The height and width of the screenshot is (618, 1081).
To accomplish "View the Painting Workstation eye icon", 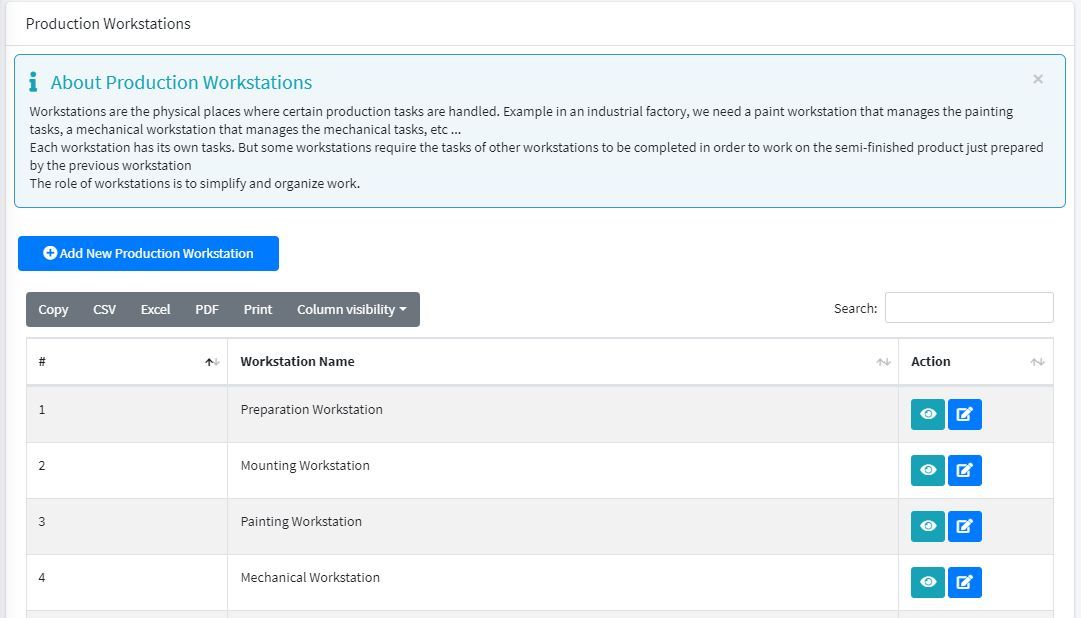I will [x=927, y=526].
